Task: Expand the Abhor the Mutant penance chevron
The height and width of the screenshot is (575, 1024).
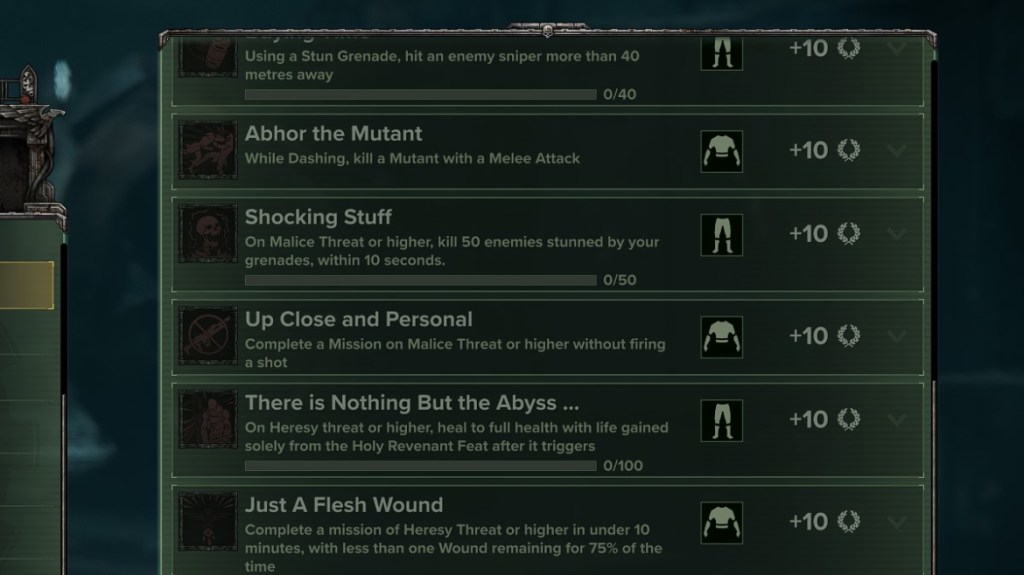Action: pyautogui.click(x=897, y=151)
